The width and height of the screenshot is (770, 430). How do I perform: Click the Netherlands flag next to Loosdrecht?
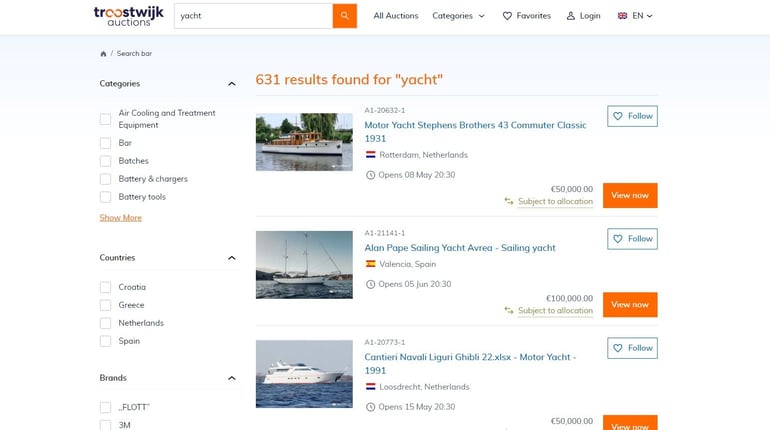coord(371,387)
